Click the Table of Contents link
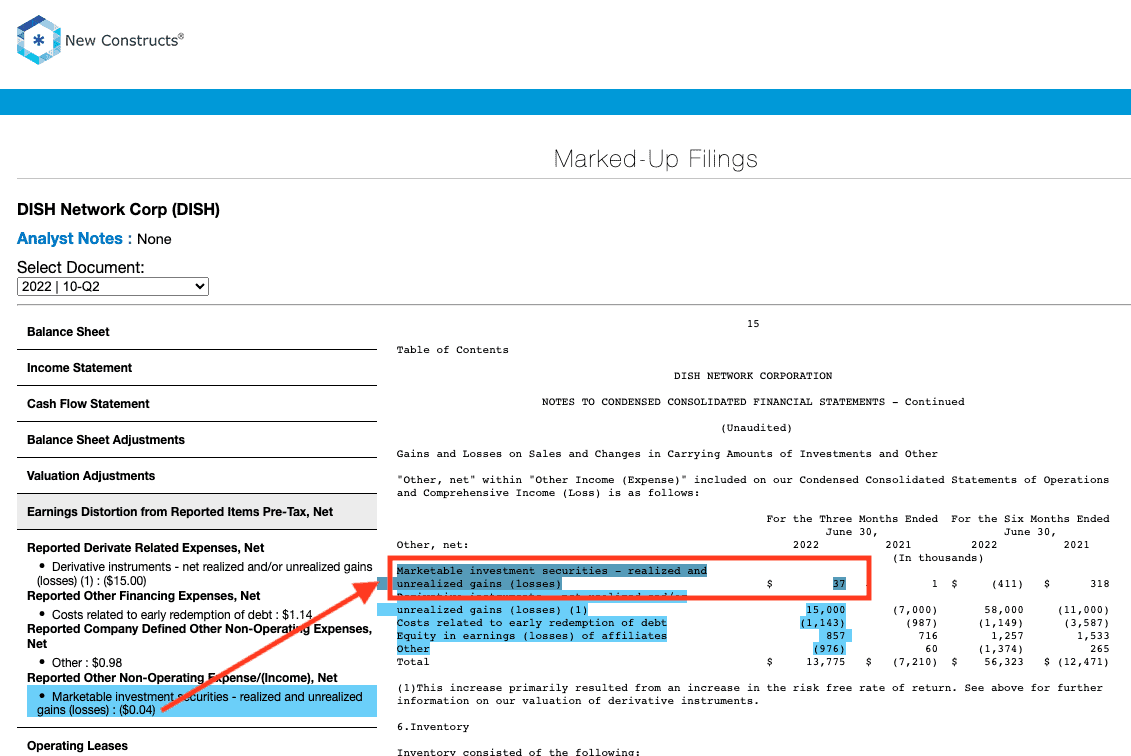This screenshot has width=1131, height=756. point(452,350)
